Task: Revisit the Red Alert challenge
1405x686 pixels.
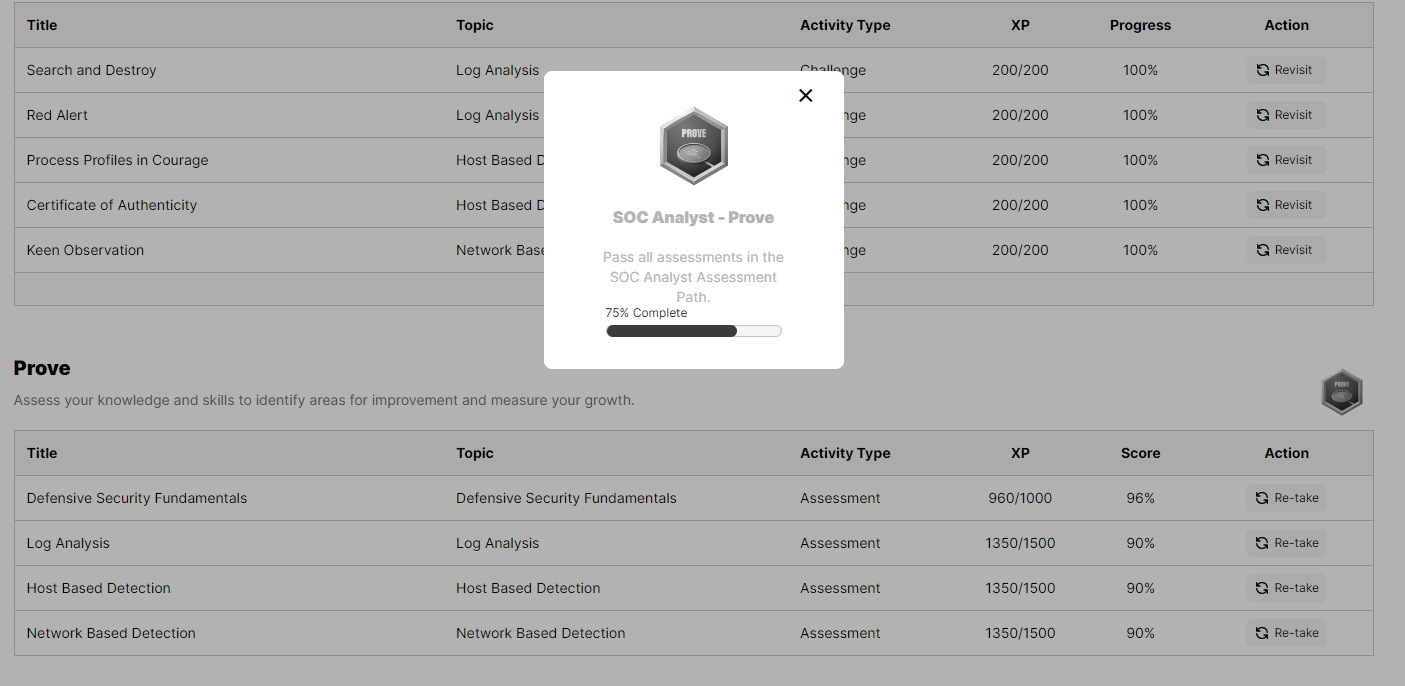Action: (1286, 115)
